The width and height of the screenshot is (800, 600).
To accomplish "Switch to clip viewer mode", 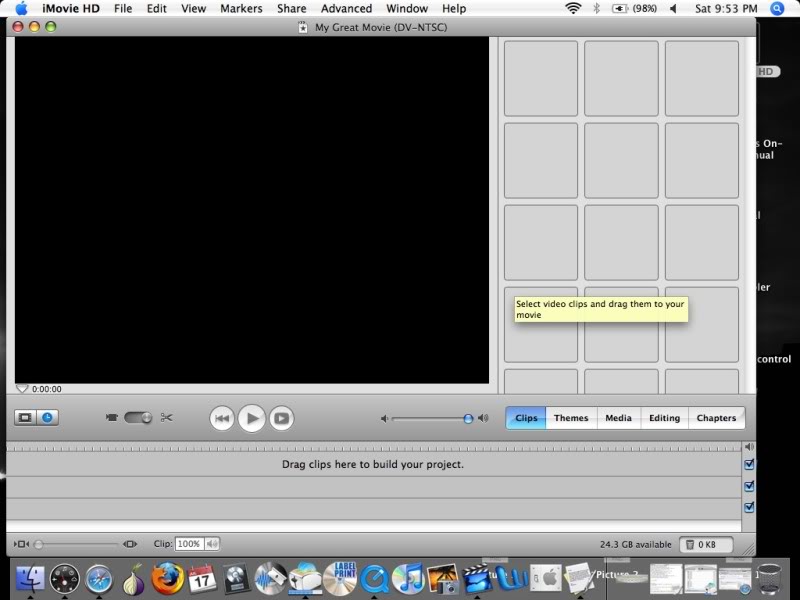I will pos(25,418).
